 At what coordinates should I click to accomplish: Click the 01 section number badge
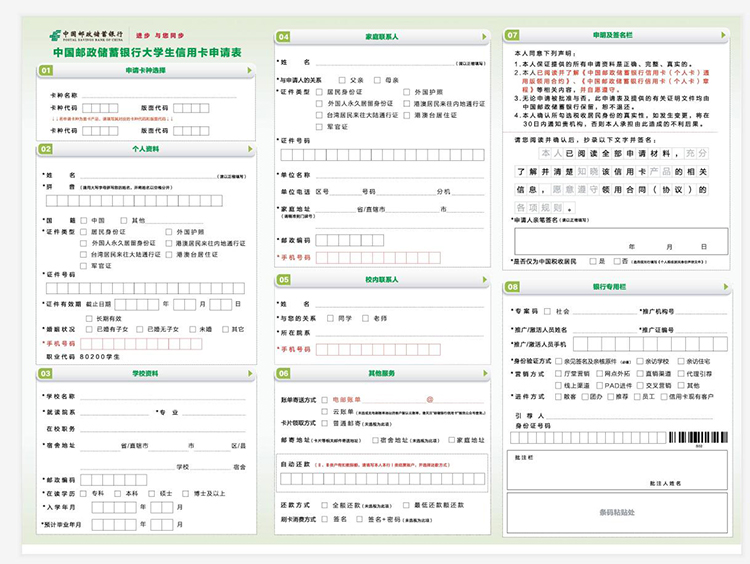45,70
